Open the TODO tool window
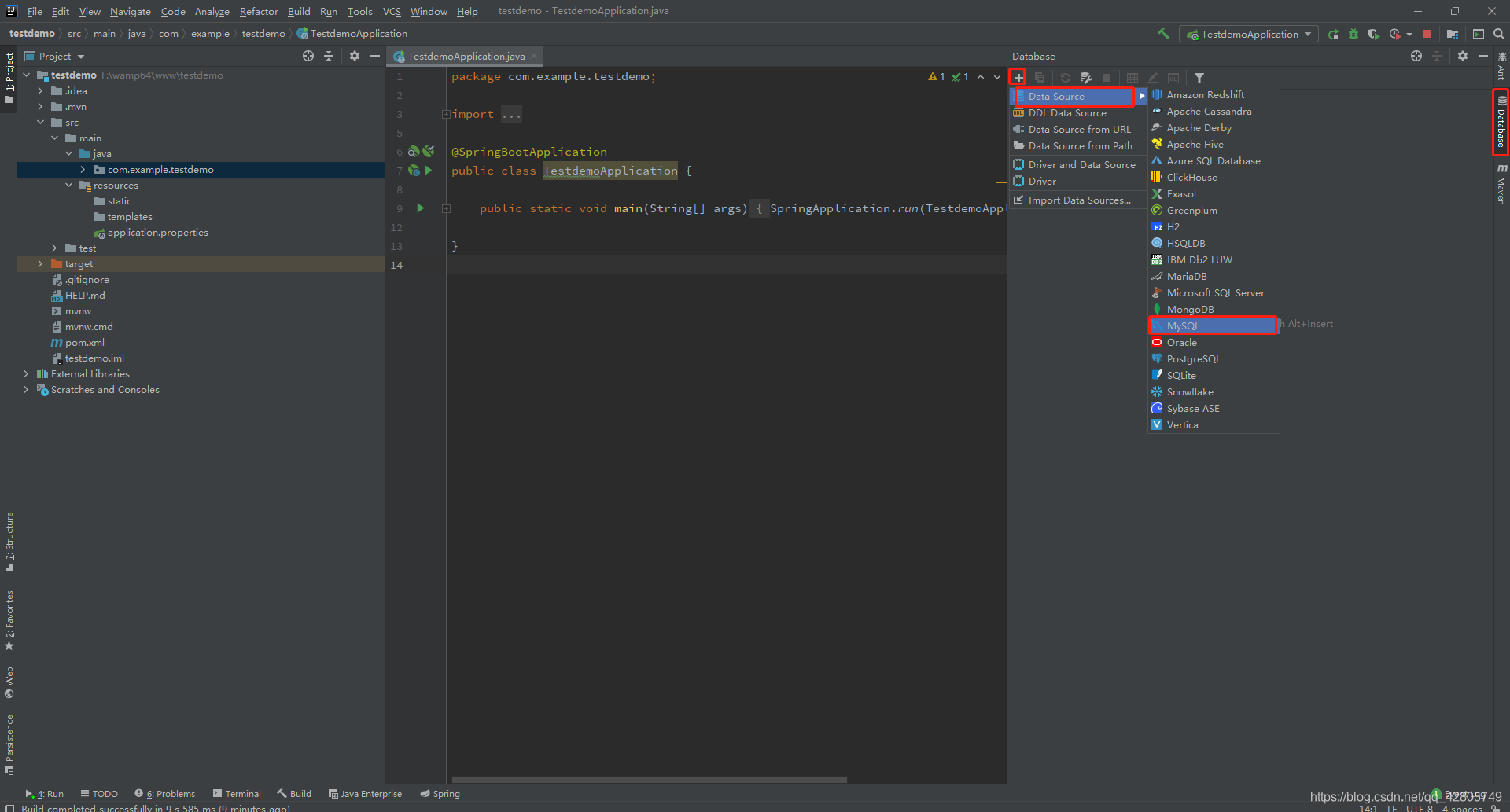Viewport: 1510px width, 812px height. tap(99, 794)
